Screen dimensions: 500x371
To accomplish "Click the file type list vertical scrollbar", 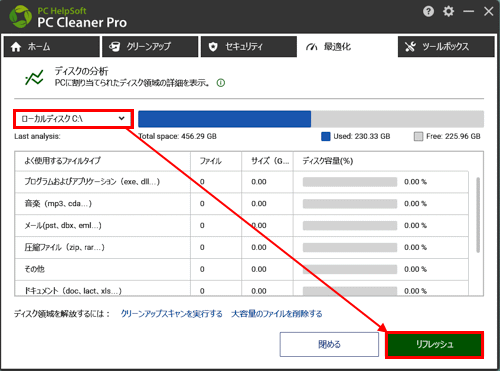I will coord(478,215).
